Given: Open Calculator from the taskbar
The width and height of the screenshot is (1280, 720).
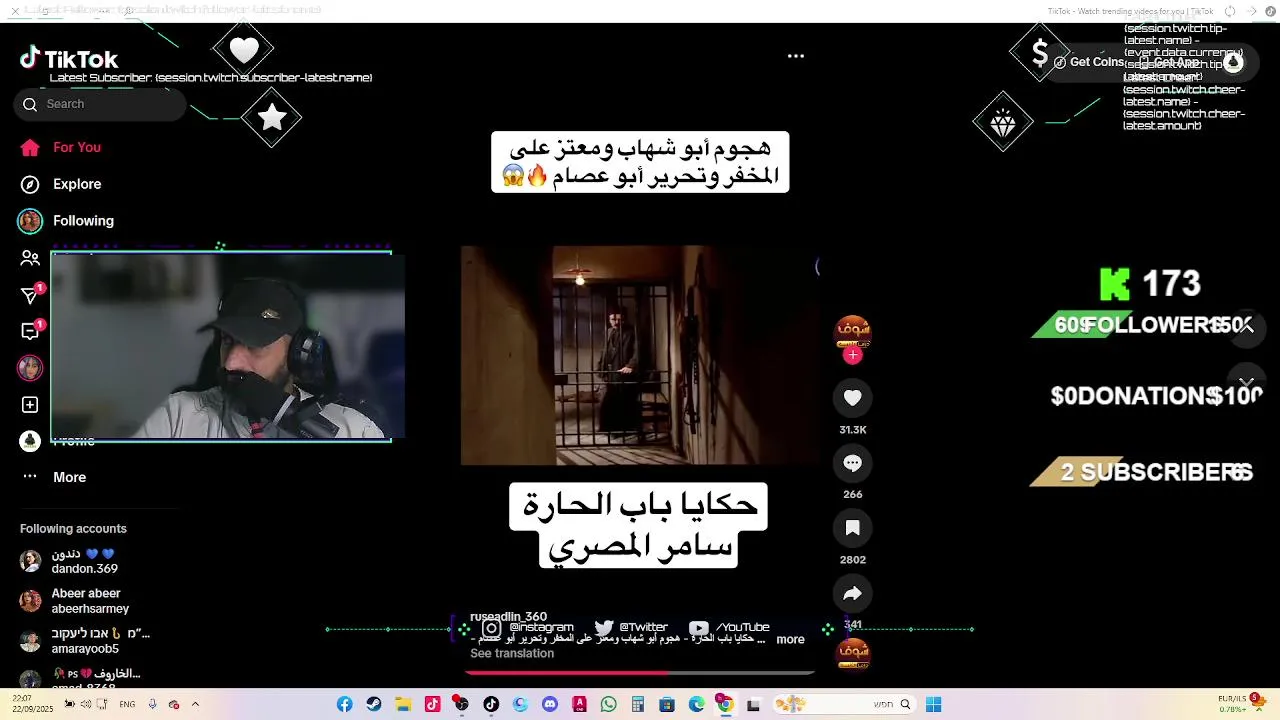Looking at the screenshot, I should point(638,704).
